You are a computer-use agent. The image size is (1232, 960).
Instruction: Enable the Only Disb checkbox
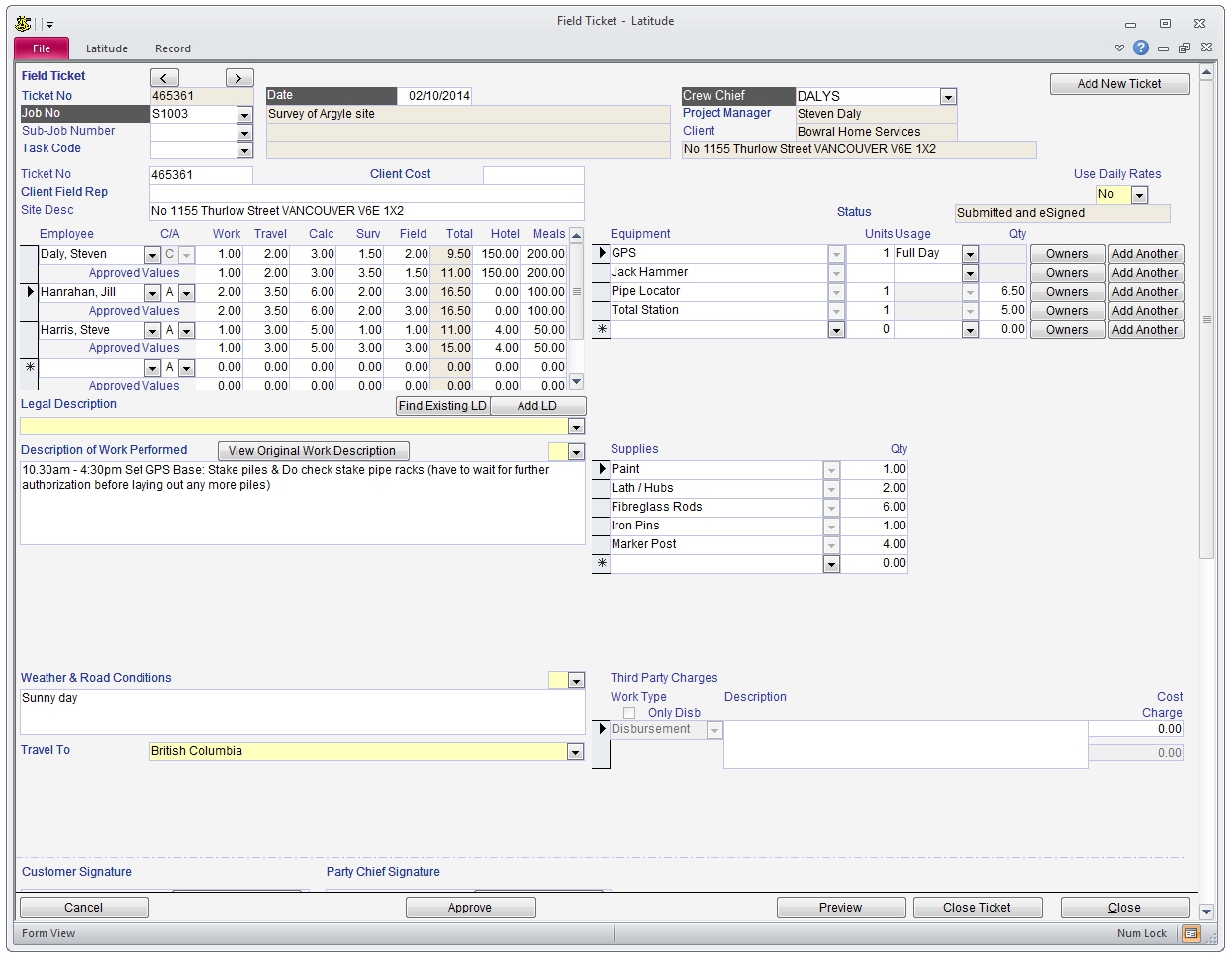pyautogui.click(x=629, y=713)
